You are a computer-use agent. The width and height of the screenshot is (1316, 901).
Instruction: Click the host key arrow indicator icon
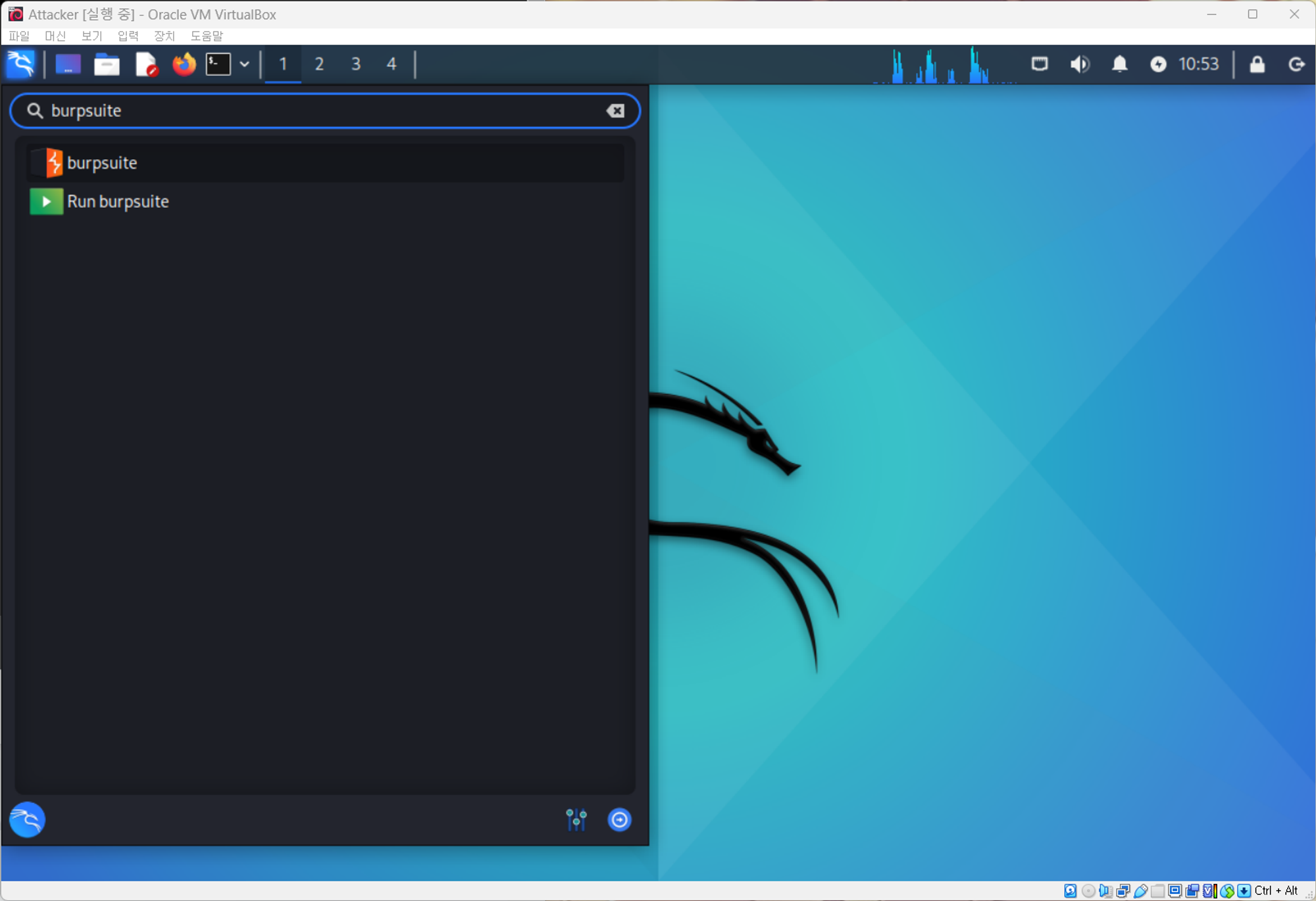tap(1244, 890)
